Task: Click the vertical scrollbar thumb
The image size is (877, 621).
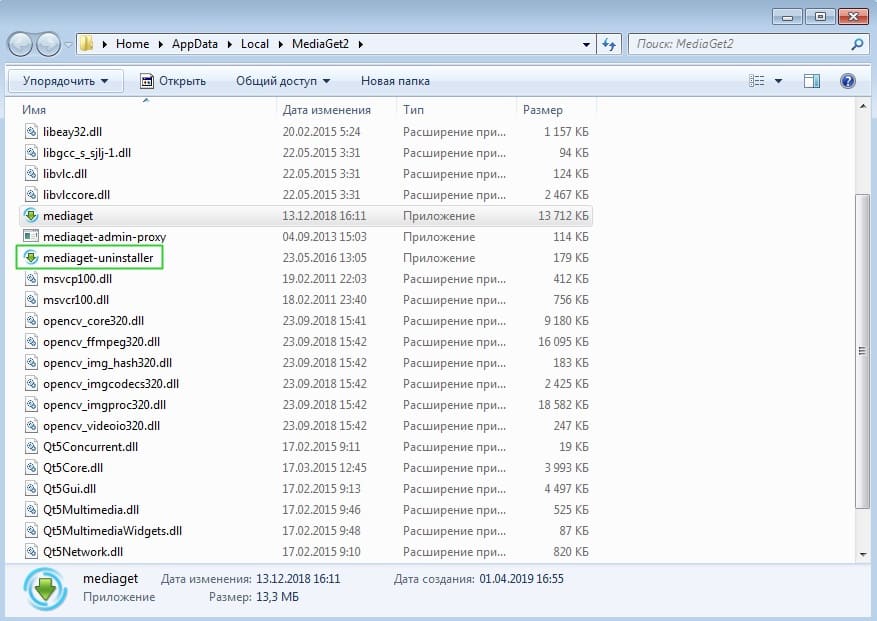Action: click(x=862, y=351)
